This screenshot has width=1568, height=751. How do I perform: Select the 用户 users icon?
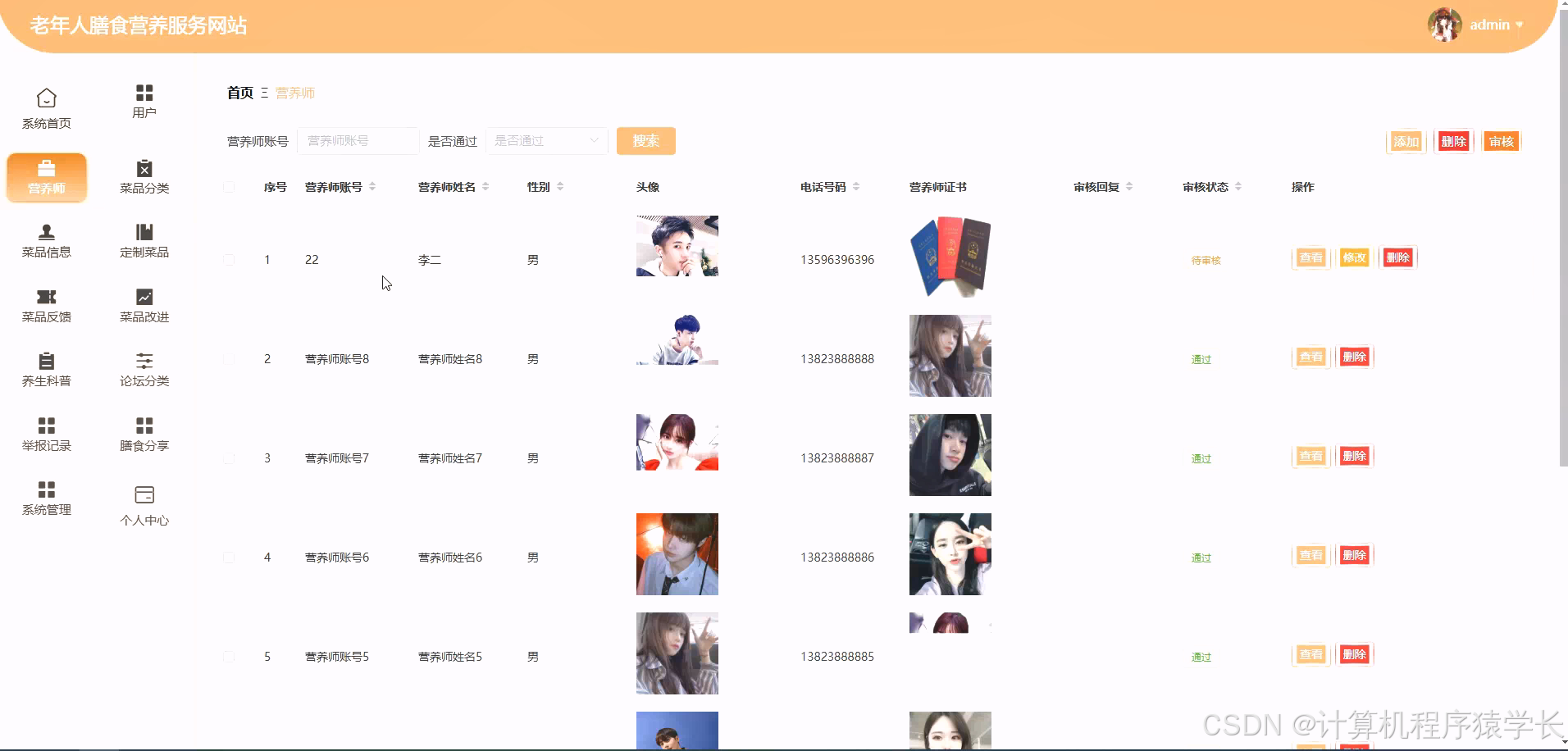pos(144,100)
